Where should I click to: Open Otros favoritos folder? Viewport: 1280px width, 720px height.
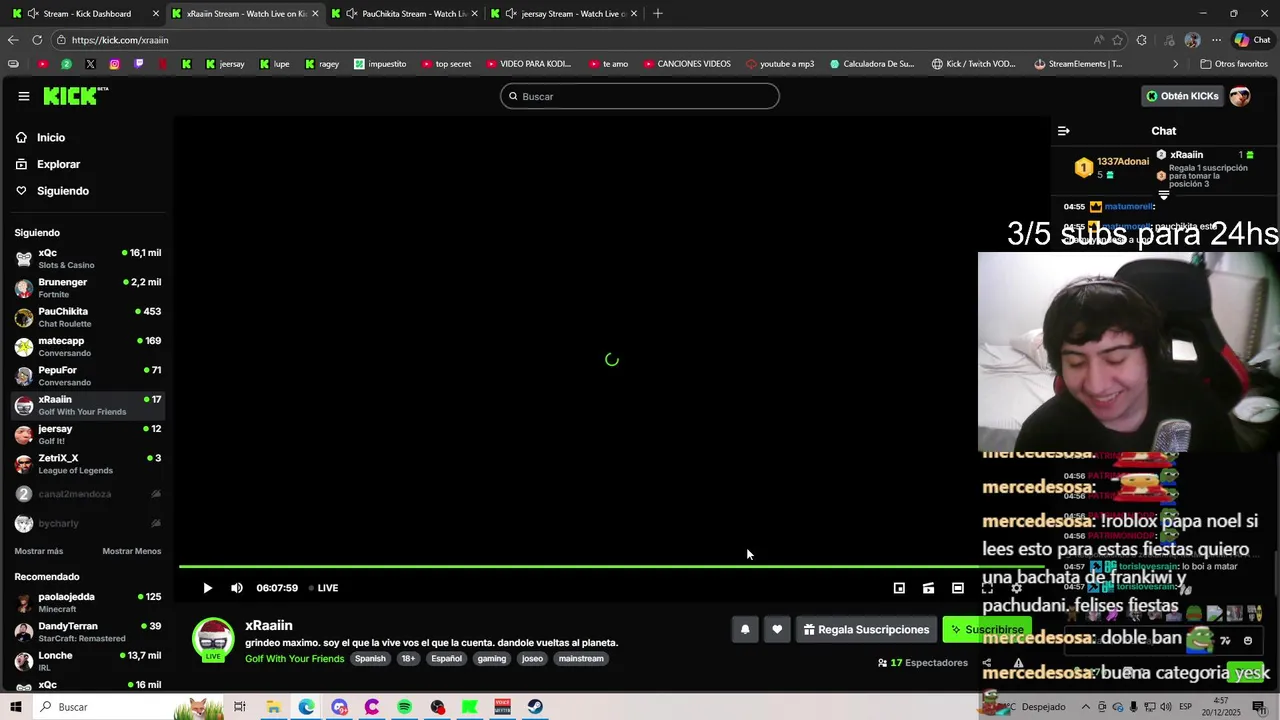pyautogui.click(x=1233, y=64)
